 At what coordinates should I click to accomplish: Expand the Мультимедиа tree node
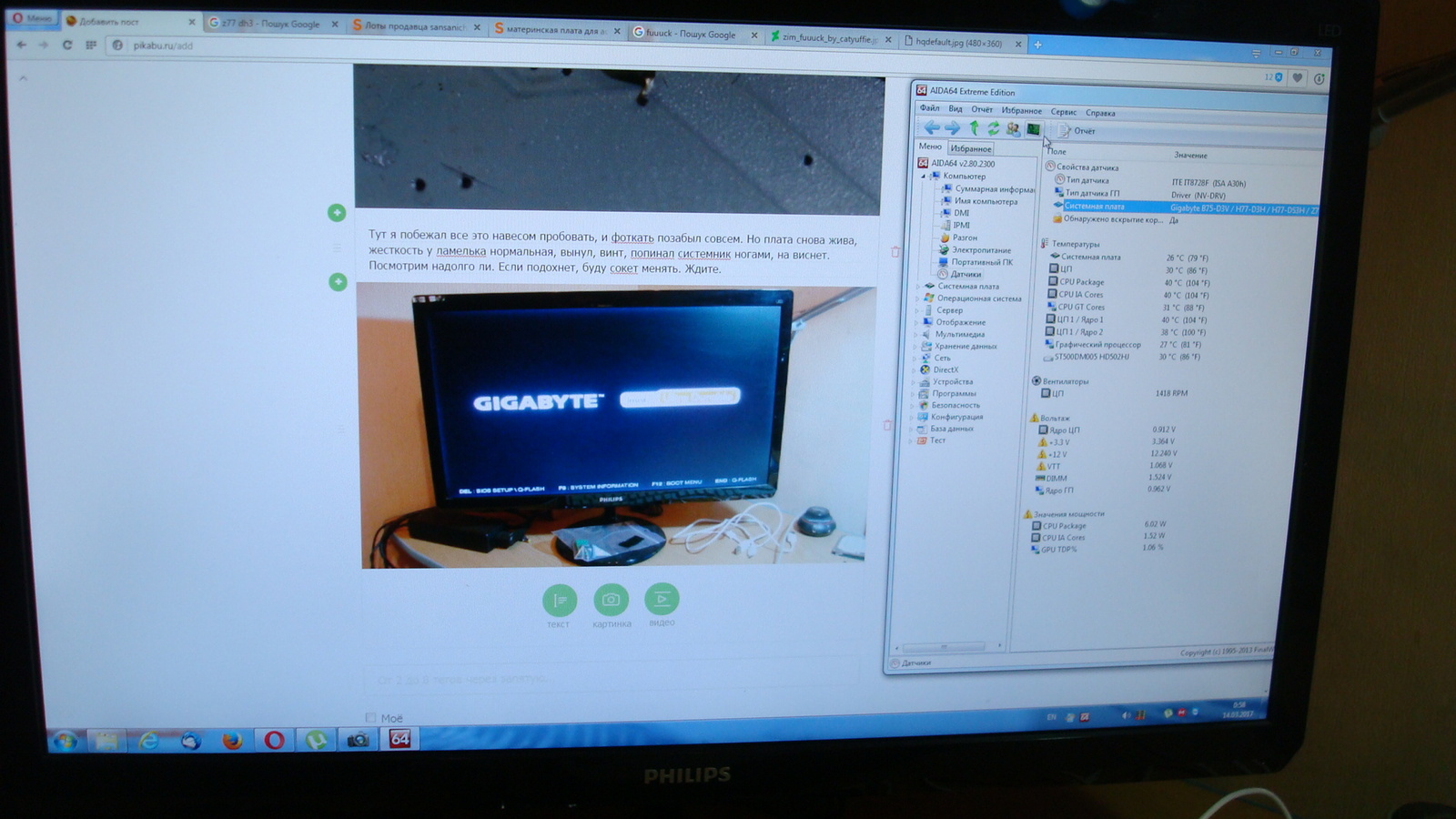pos(915,334)
